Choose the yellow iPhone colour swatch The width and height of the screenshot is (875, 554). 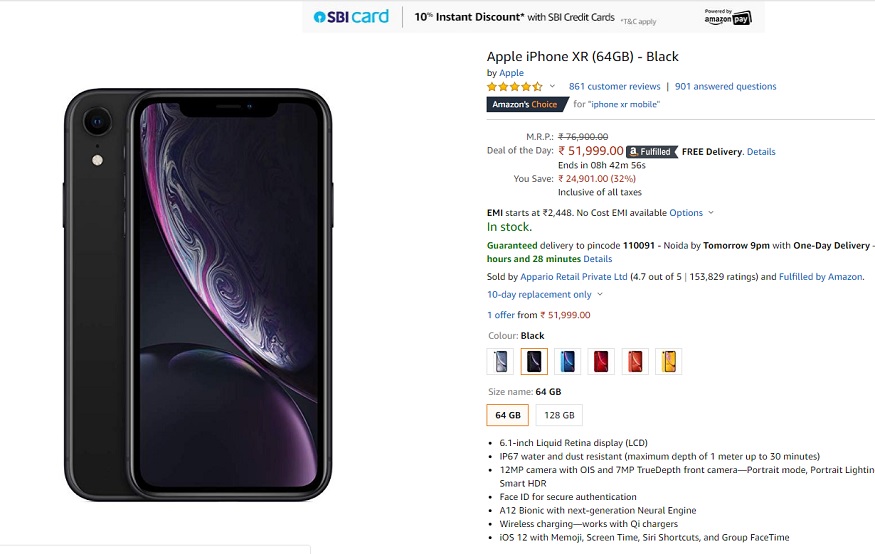click(x=669, y=362)
